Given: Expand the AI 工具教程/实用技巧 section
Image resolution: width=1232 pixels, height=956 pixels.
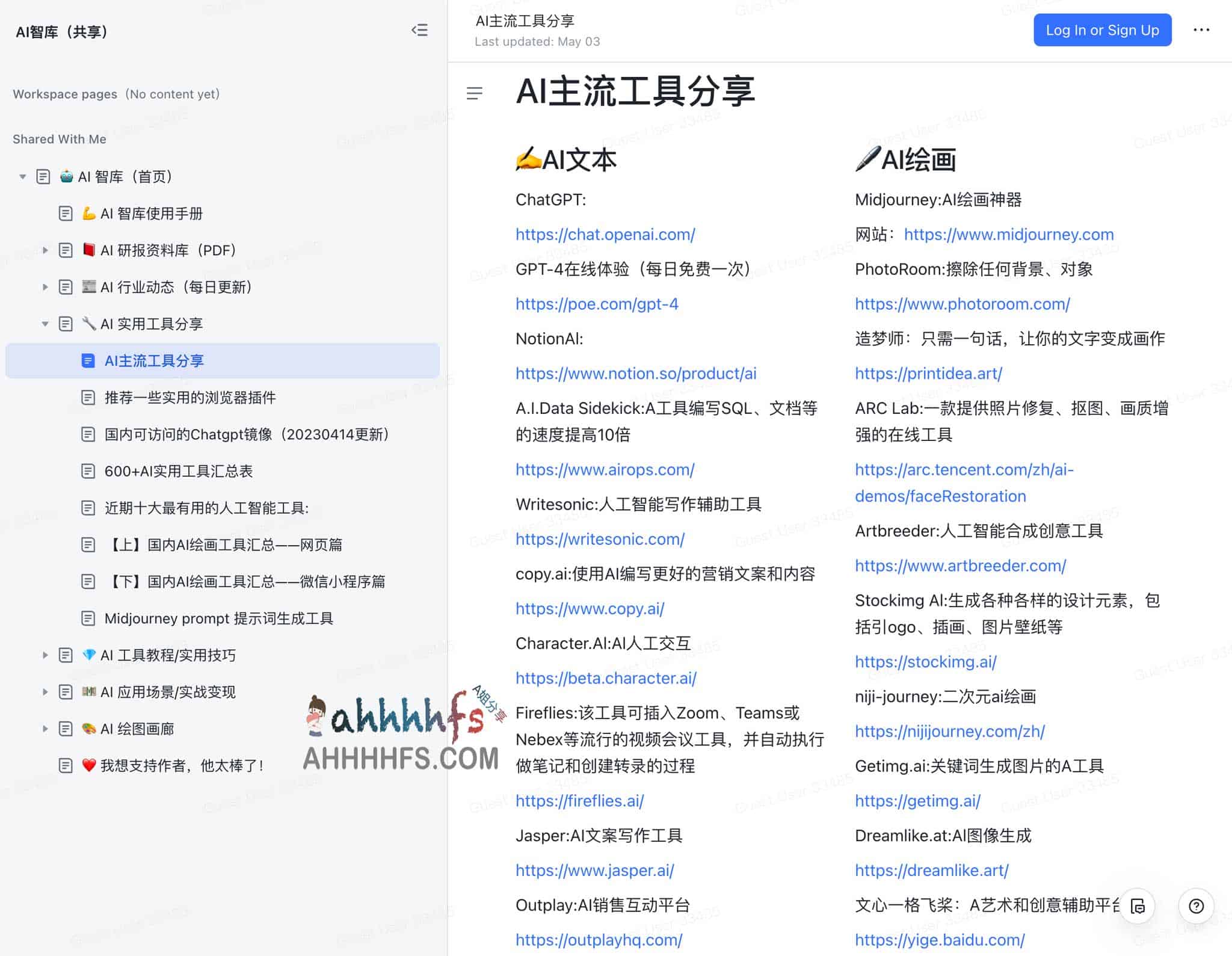Looking at the screenshot, I should point(46,655).
